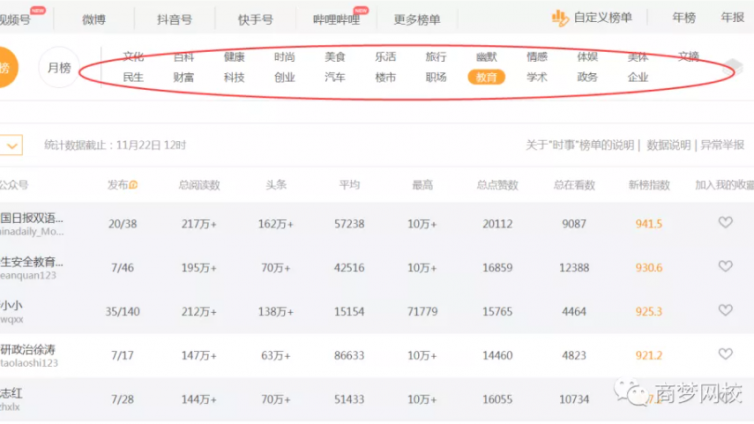Open the taolaoshi123 account row
This screenshot has width=754, height=424.
(x=29, y=363)
